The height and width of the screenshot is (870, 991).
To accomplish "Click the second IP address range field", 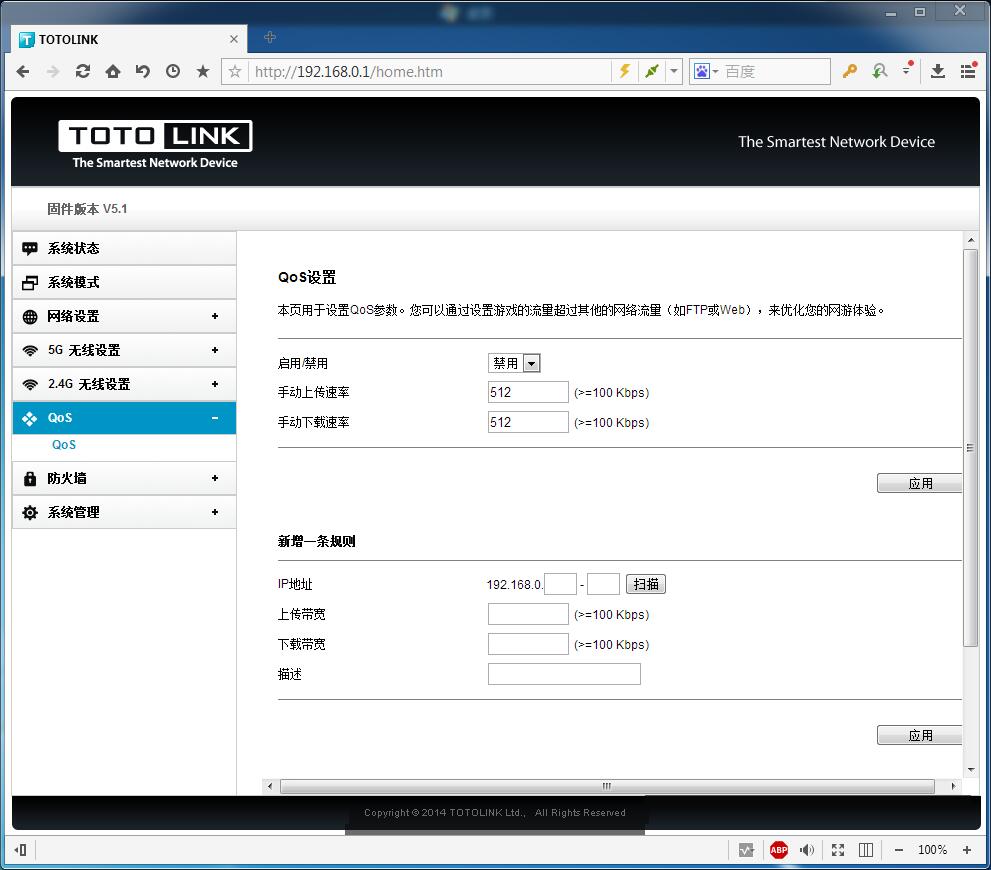I will click(604, 584).
